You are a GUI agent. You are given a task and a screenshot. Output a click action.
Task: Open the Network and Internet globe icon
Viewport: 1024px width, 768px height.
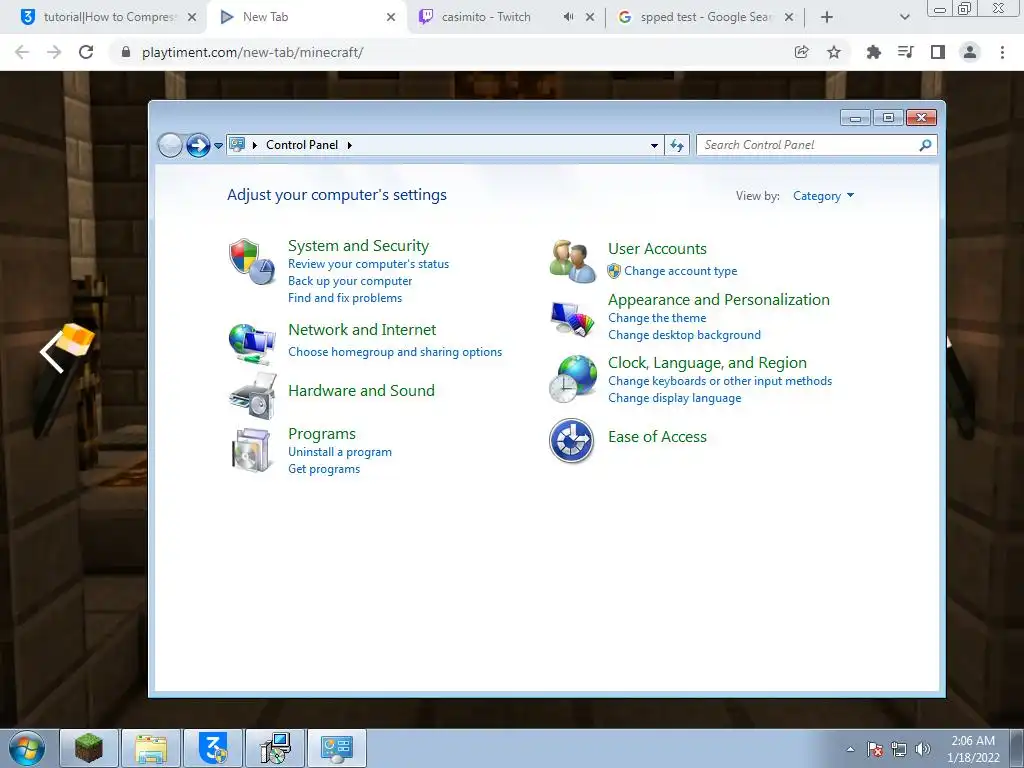(x=252, y=344)
